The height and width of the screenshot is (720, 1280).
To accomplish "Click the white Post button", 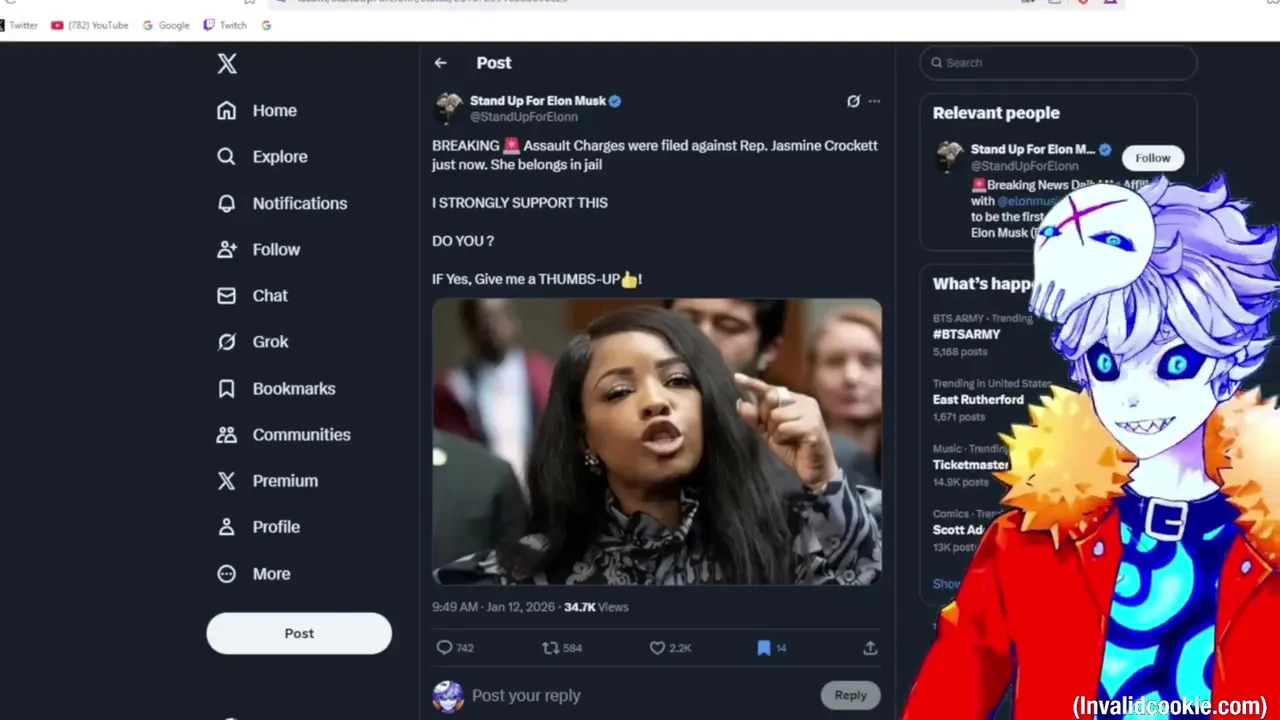I will pyautogui.click(x=299, y=634).
